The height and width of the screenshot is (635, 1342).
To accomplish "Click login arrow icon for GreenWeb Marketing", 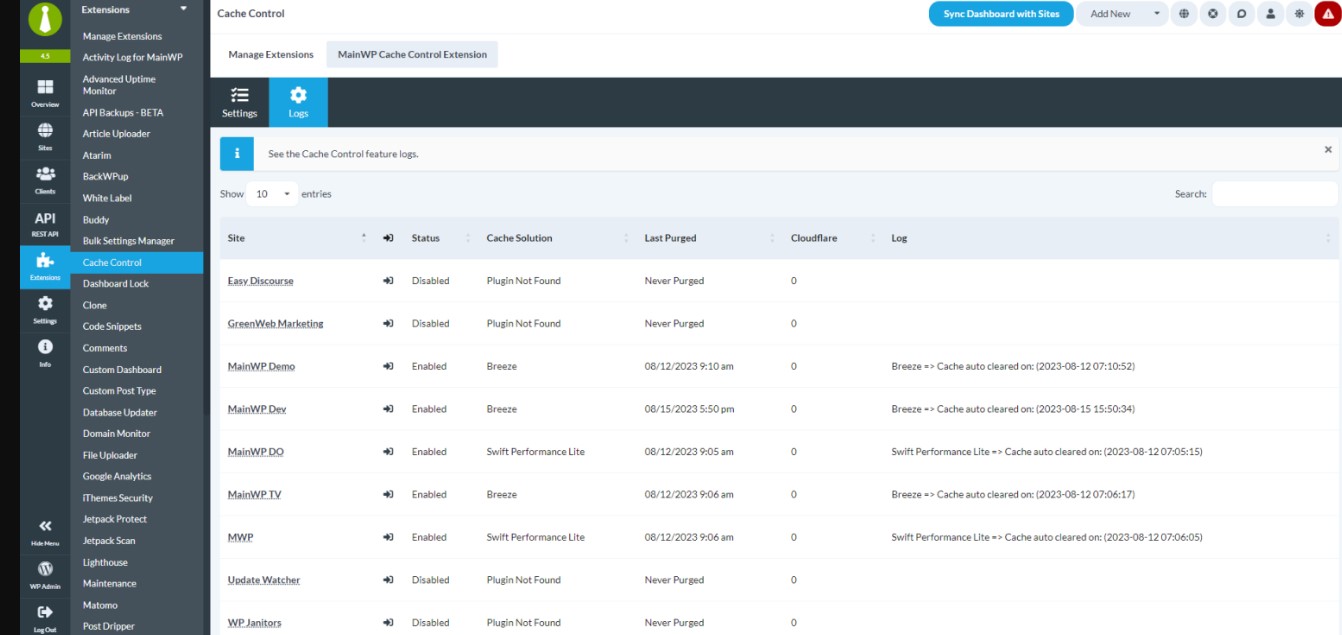I will (388, 323).
